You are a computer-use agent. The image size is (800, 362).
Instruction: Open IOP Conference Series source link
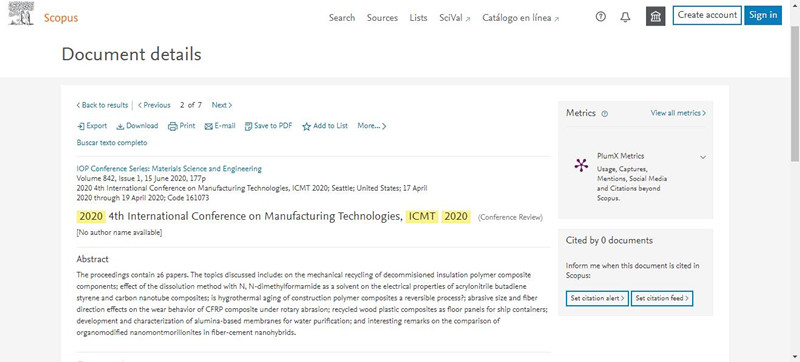pos(169,169)
